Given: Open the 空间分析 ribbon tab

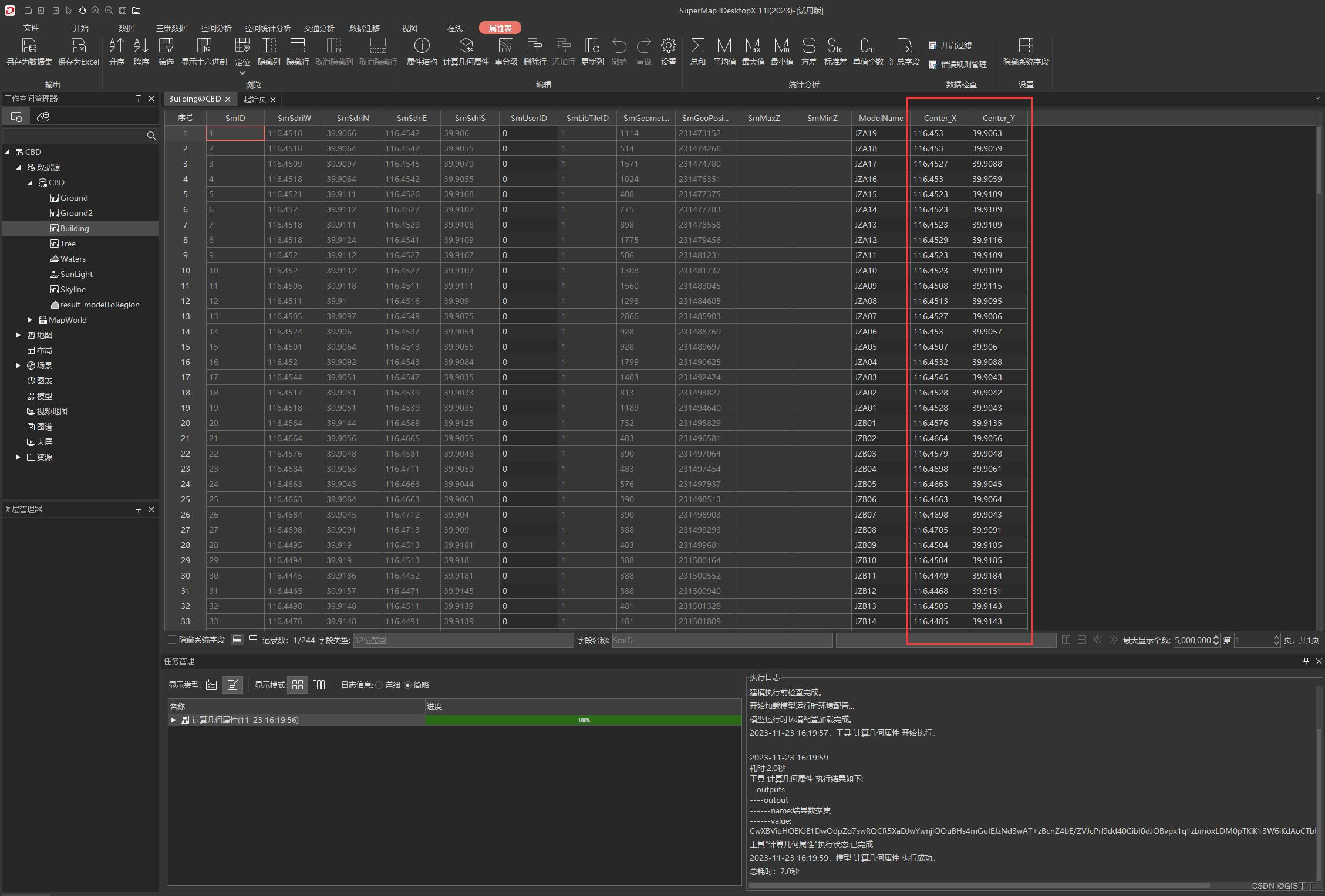Looking at the screenshot, I should click(216, 28).
